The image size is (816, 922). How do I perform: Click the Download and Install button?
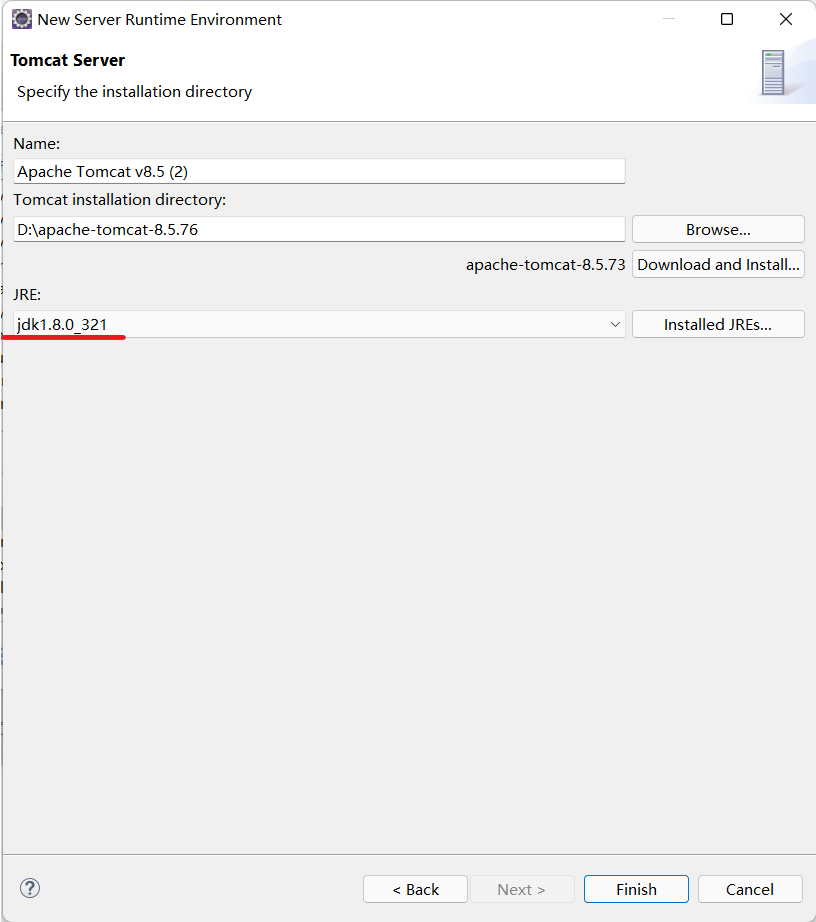point(718,264)
